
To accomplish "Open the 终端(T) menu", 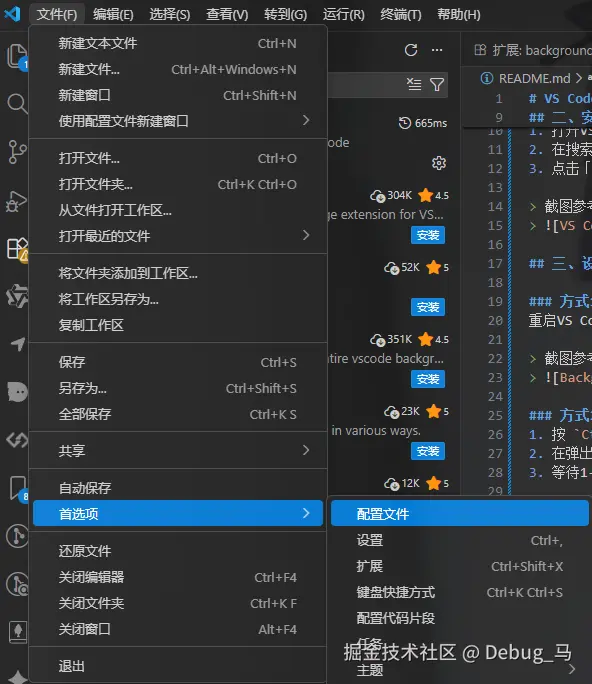I will 400,14.
